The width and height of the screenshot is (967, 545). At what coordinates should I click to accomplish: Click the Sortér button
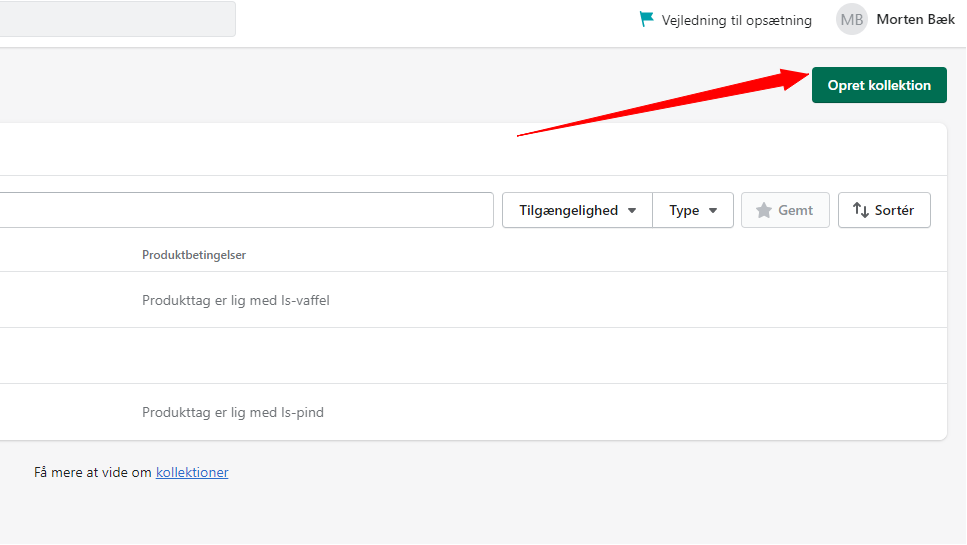click(884, 210)
